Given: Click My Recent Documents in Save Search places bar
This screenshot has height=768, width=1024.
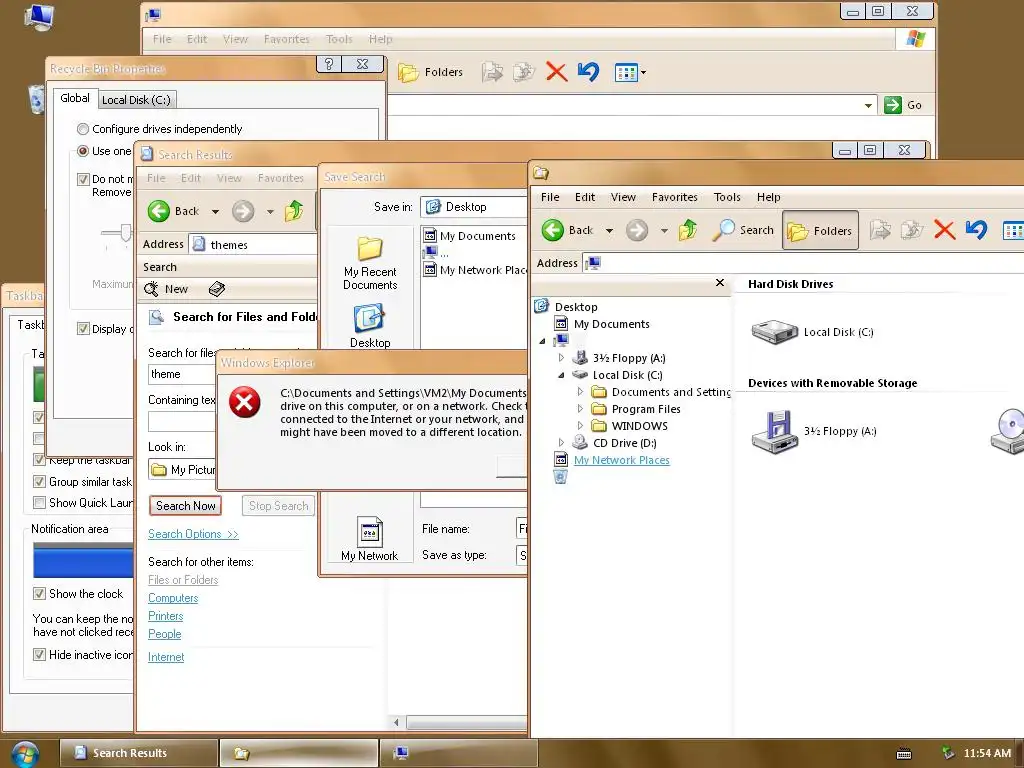Looking at the screenshot, I should point(370,264).
